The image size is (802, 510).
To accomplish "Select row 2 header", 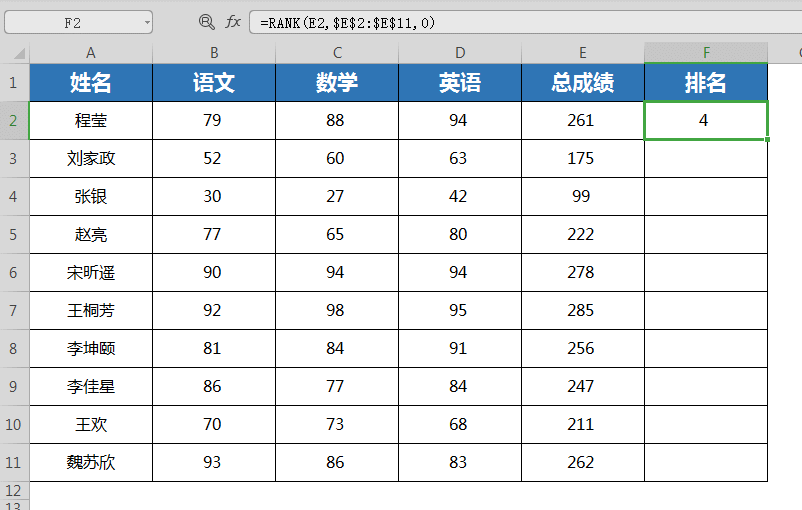I will [x=14, y=121].
